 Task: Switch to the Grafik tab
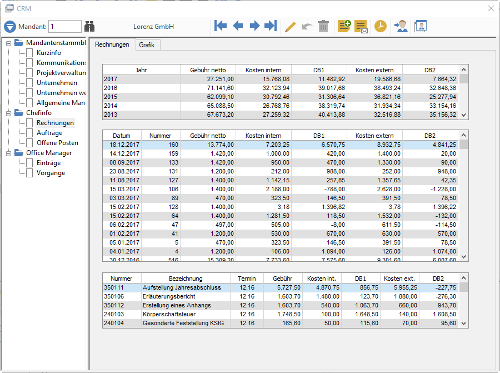(147, 45)
